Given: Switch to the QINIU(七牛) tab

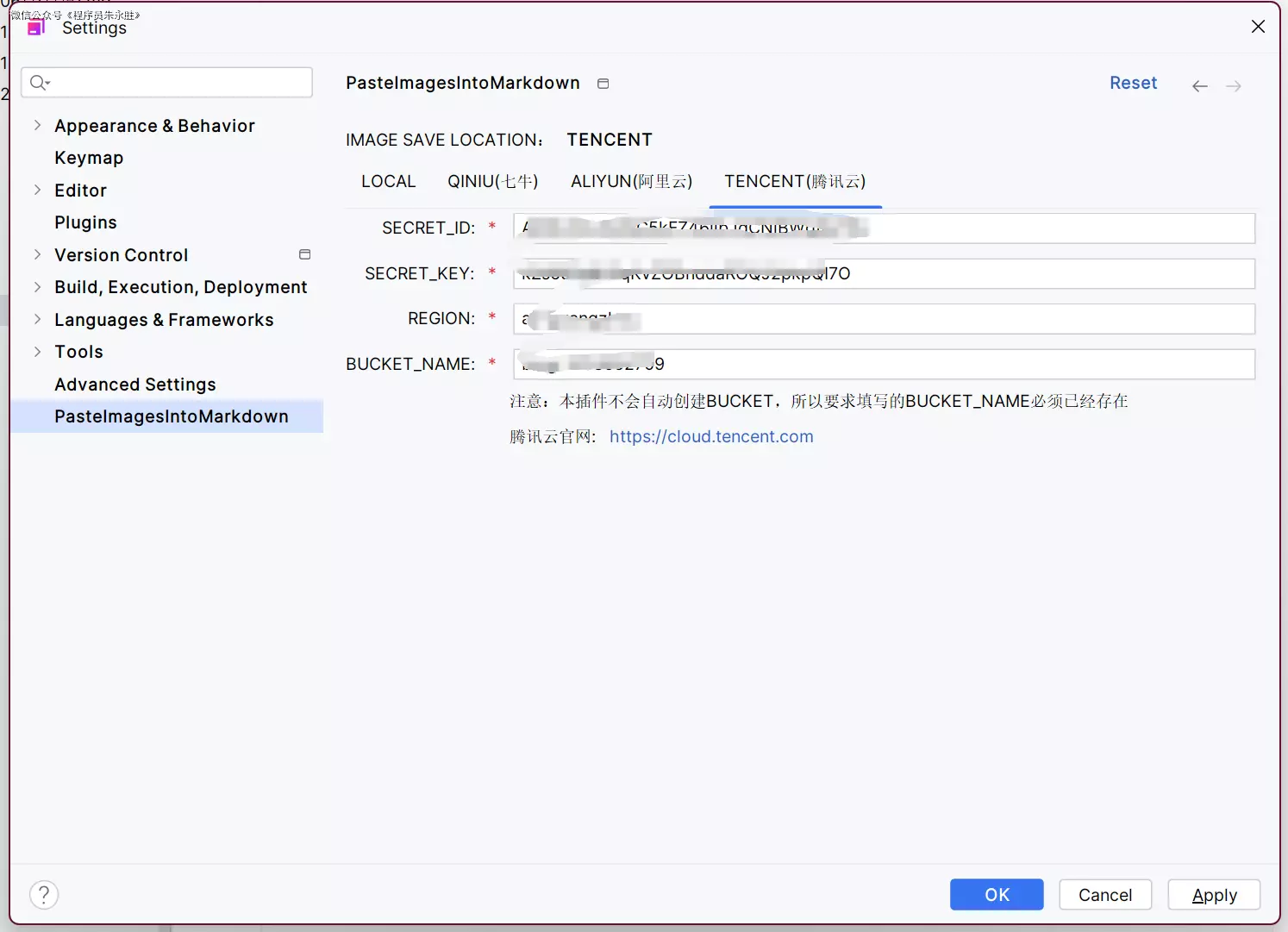Looking at the screenshot, I should [492, 182].
